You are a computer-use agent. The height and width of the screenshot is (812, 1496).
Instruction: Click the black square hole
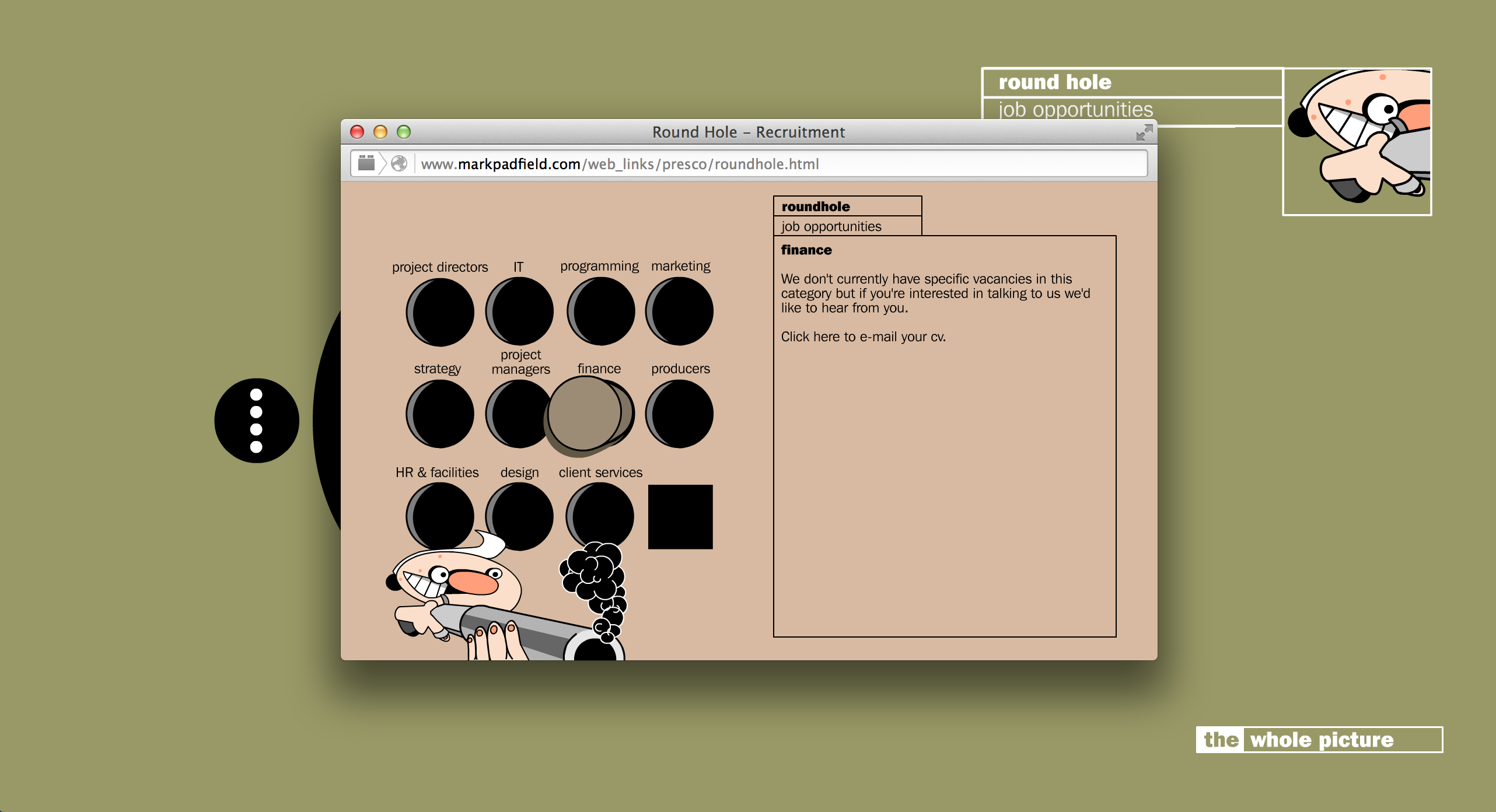point(680,517)
